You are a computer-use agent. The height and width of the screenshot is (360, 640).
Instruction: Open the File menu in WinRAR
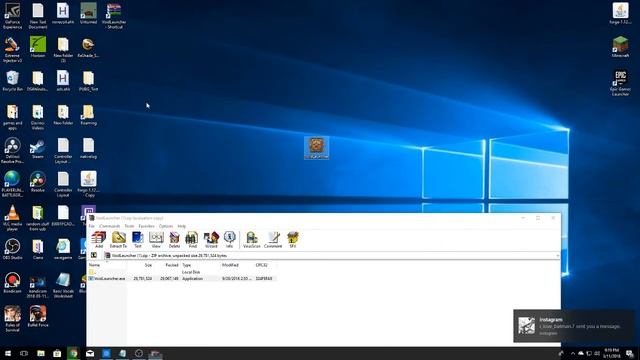pyautogui.click(x=91, y=226)
